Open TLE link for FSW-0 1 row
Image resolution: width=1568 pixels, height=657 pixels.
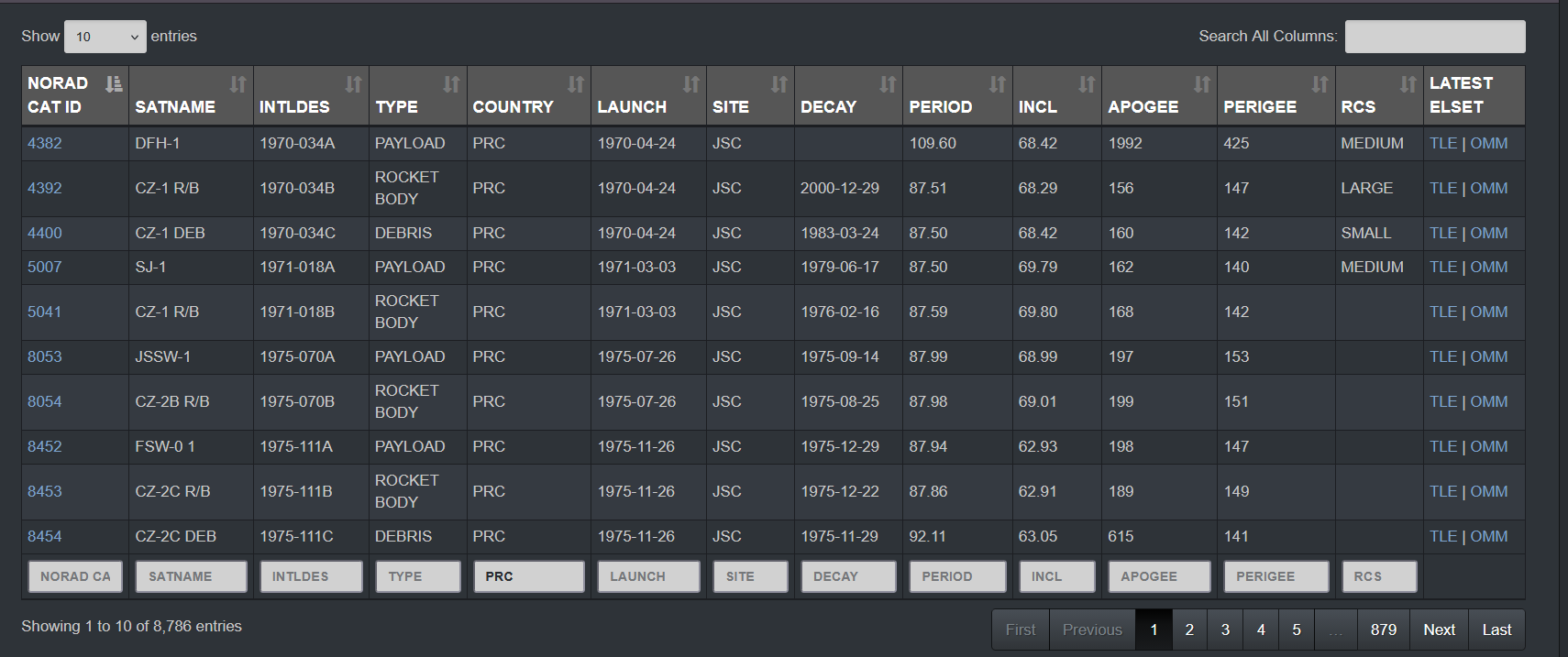pos(1443,446)
